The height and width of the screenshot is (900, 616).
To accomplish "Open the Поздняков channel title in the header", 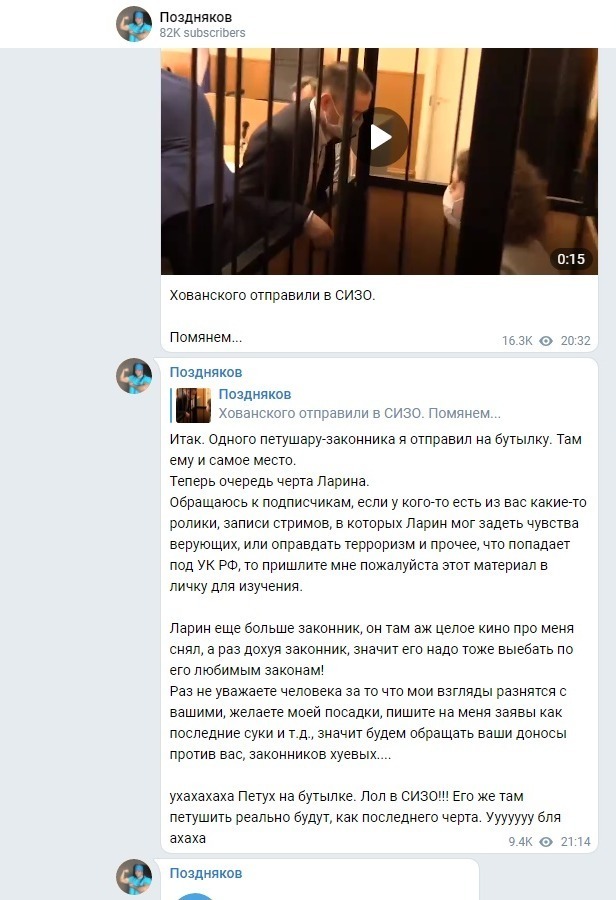I will click(196, 17).
